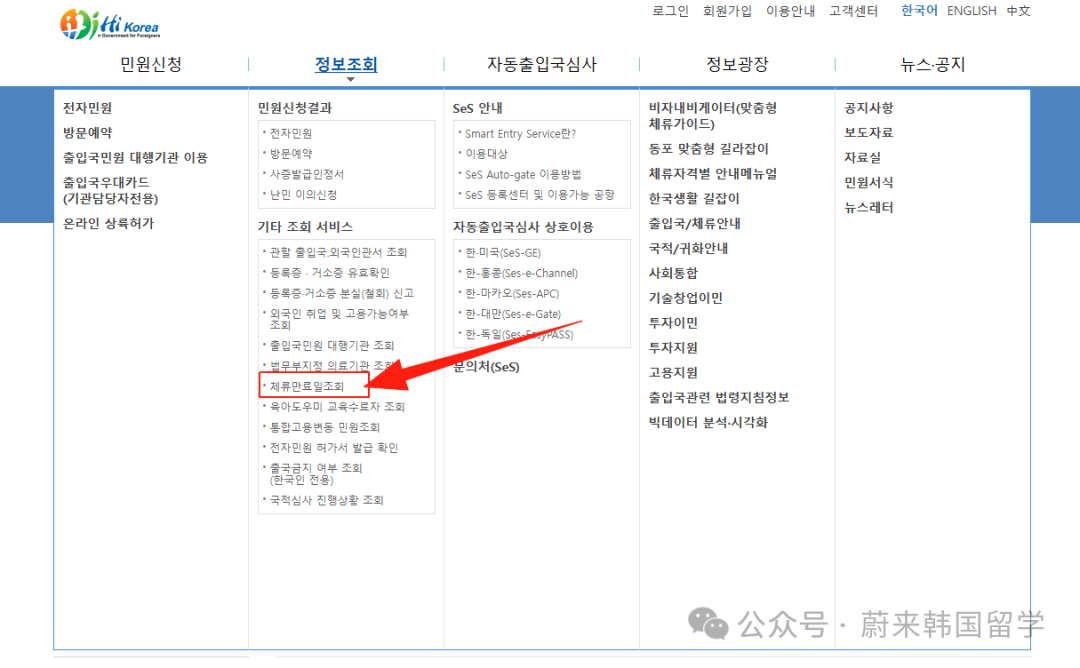Select 방문예약 under 민원신청 column
The image size is (1080, 668).
point(87,133)
